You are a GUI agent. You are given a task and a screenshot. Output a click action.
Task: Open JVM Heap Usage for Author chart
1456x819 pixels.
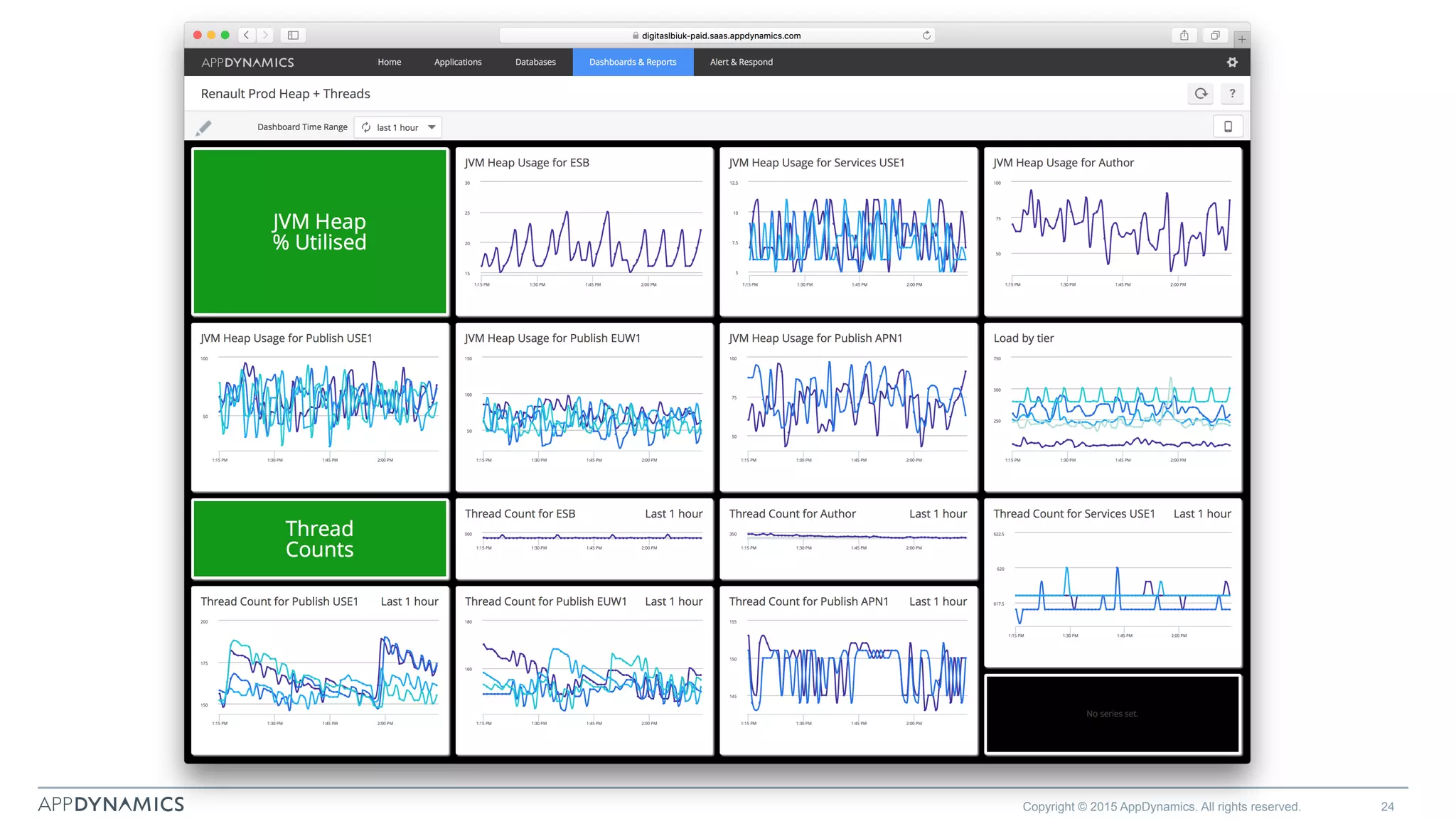(x=1113, y=232)
